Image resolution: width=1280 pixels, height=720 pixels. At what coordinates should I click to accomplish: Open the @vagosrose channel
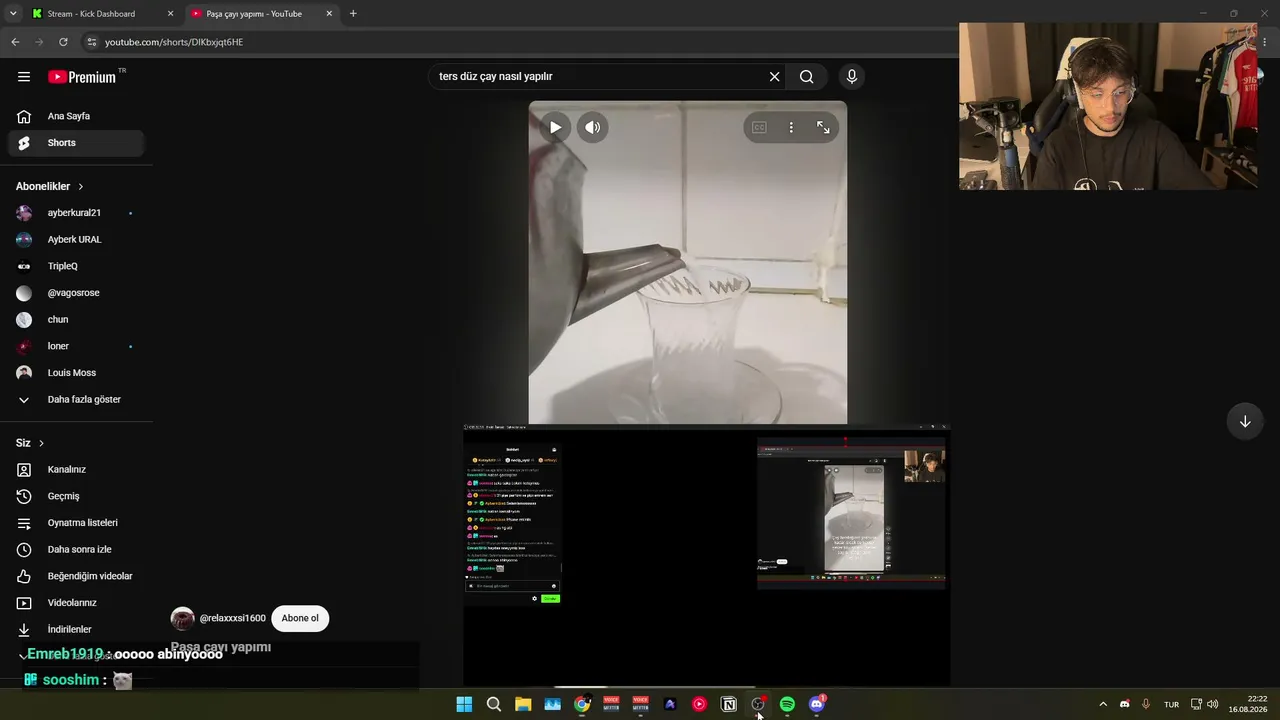pyautogui.click(x=76, y=293)
